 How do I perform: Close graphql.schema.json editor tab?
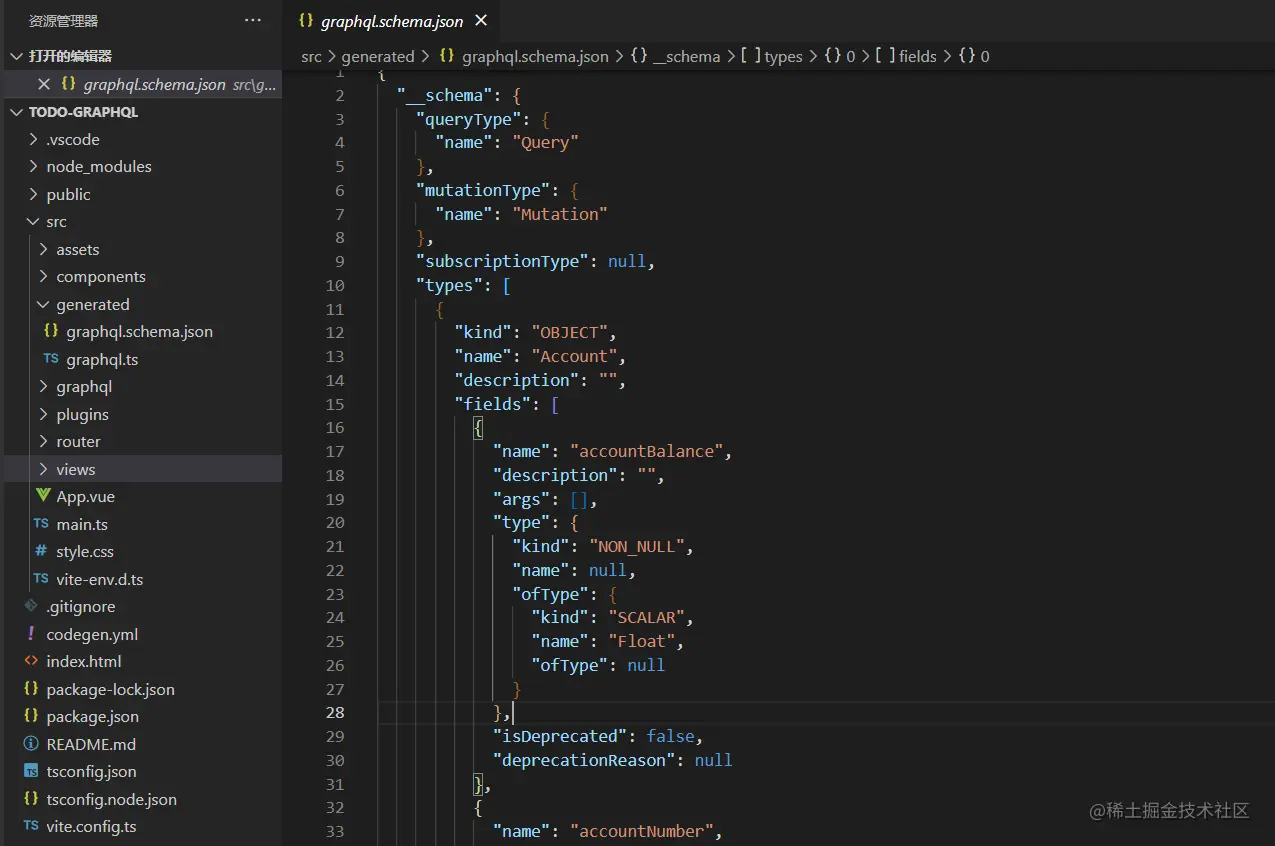[x=481, y=21]
